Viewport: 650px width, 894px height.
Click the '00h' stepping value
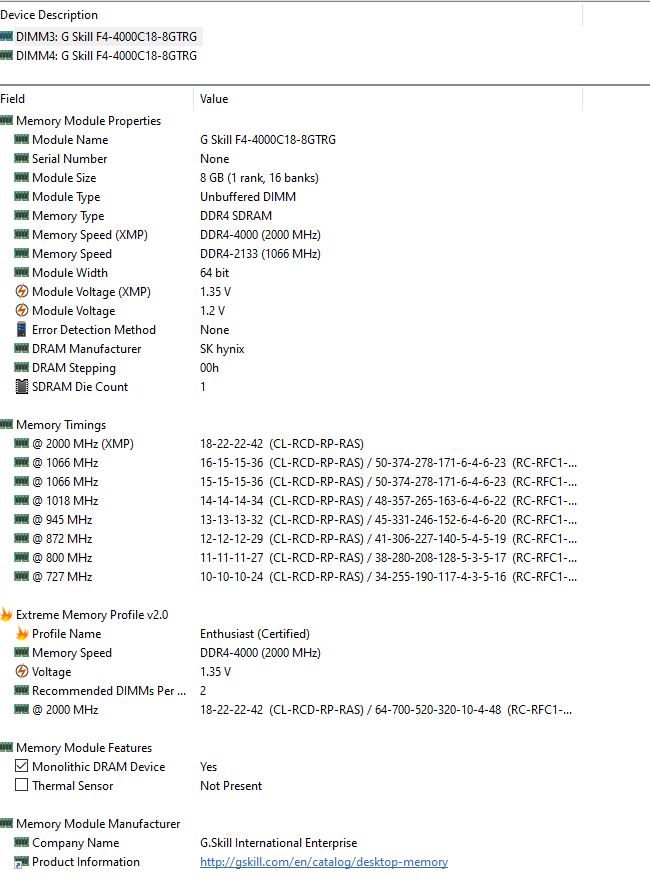click(209, 368)
